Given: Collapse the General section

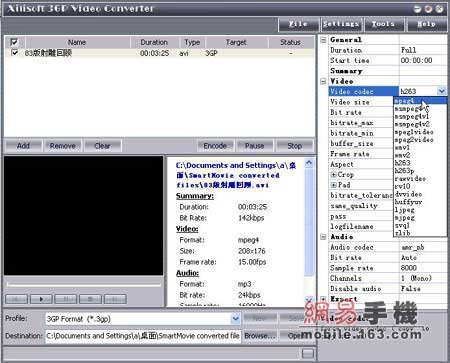Looking at the screenshot, I should 323,40.
